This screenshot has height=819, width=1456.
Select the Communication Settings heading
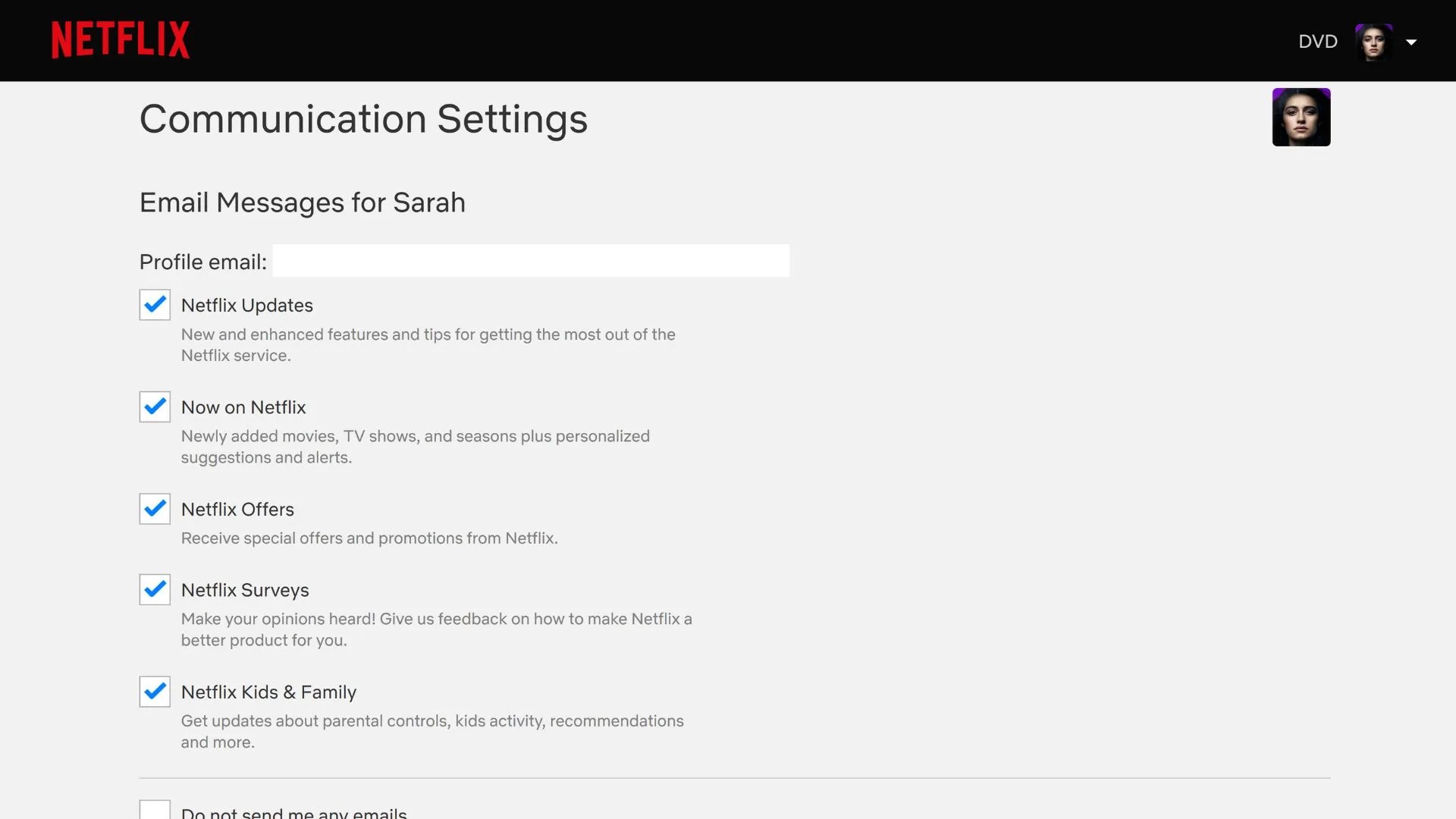click(362, 119)
